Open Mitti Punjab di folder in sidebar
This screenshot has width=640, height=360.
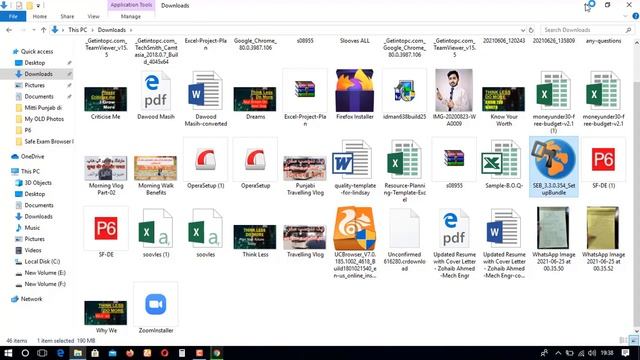pos(43,108)
